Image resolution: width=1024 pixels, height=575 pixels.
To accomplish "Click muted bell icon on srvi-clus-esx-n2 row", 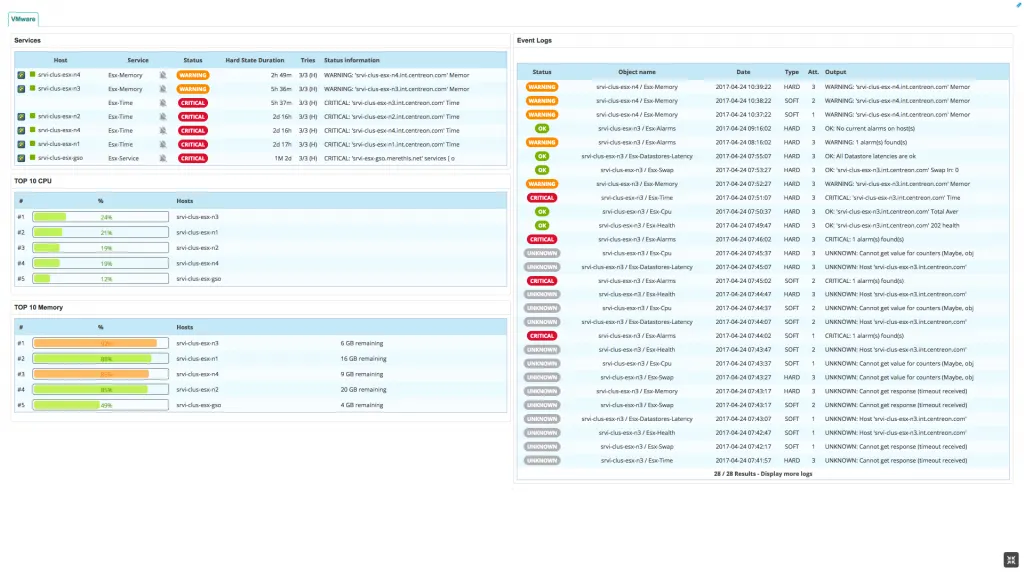I will click(x=163, y=116).
